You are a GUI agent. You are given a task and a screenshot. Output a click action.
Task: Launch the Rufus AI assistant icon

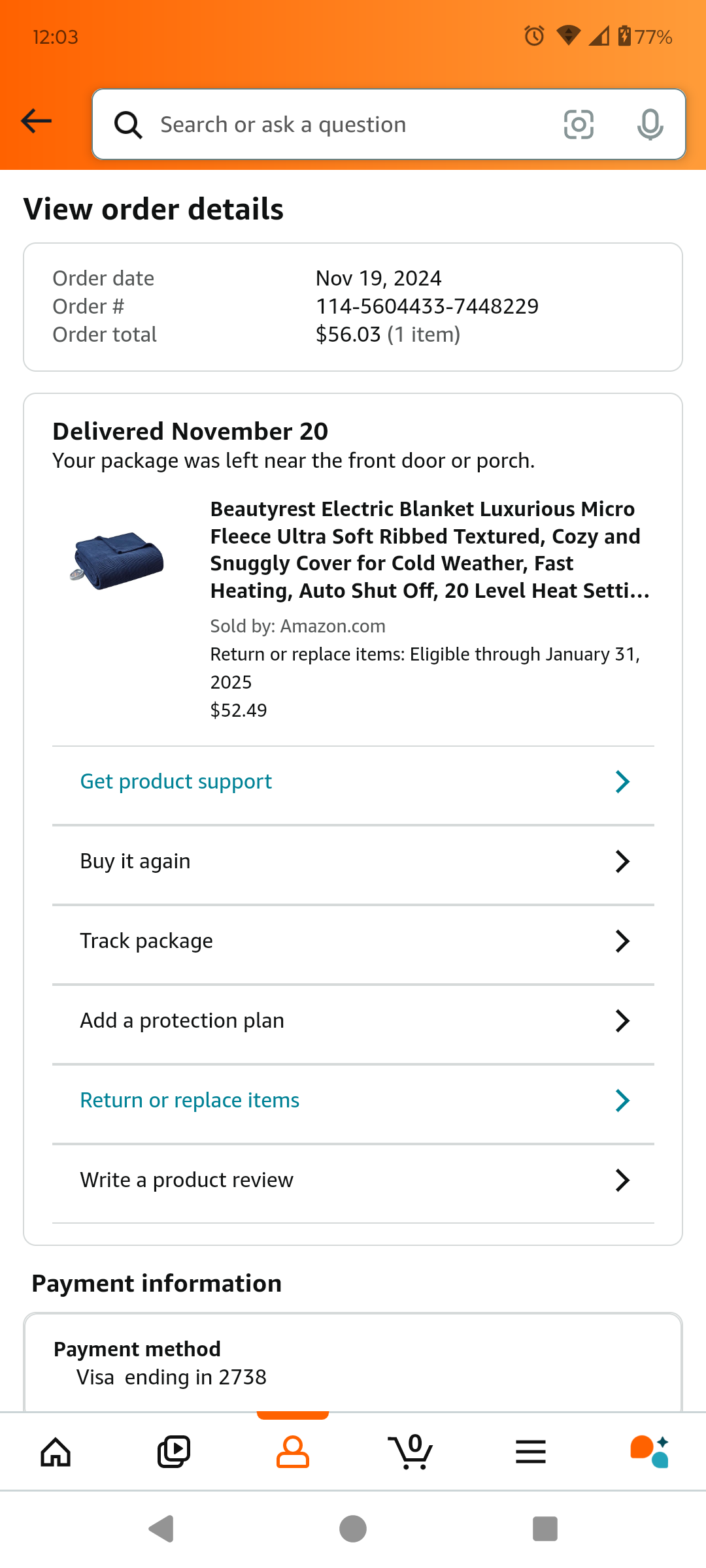(649, 1452)
